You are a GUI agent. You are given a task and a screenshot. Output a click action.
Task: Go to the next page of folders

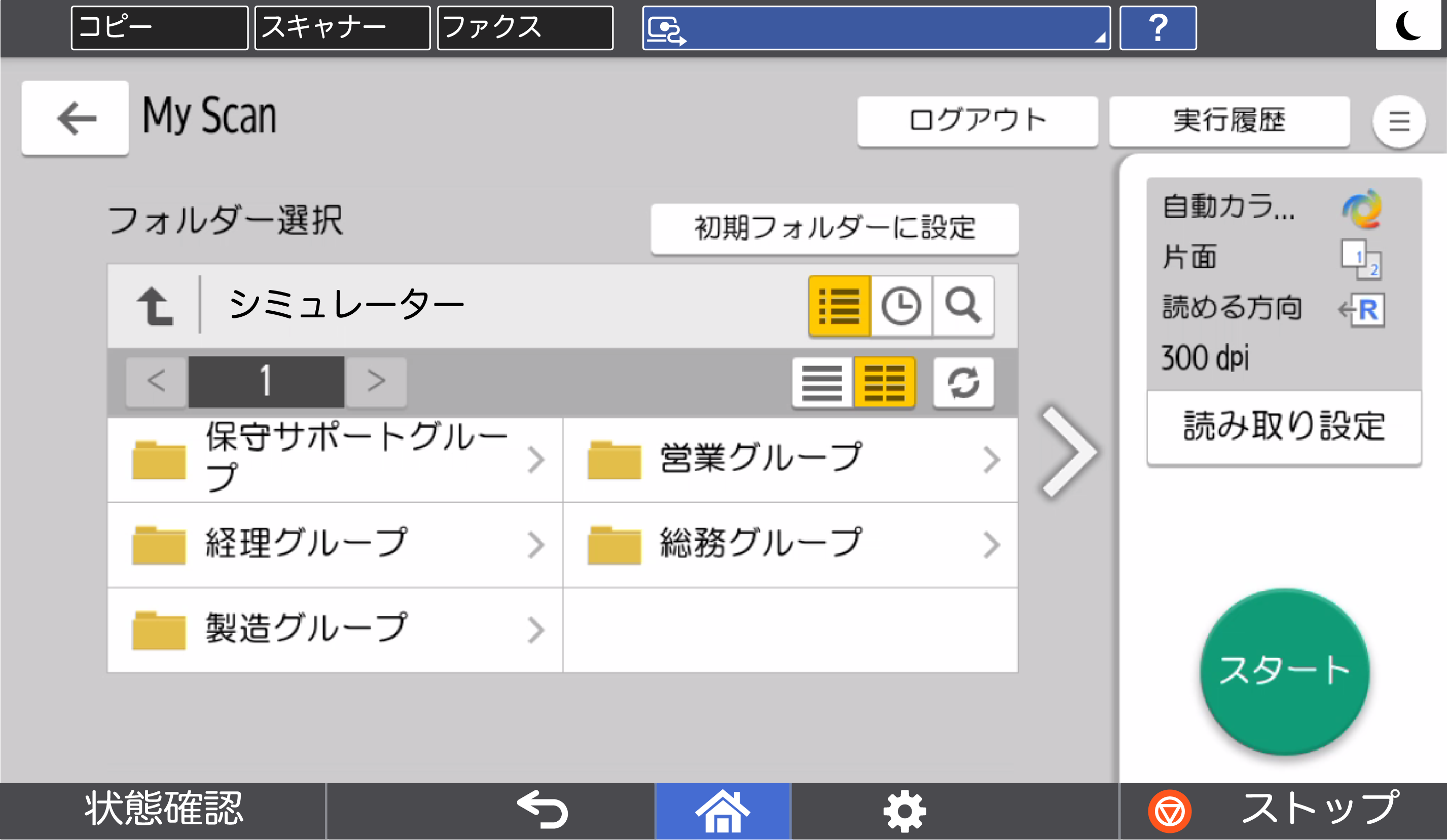tap(376, 381)
